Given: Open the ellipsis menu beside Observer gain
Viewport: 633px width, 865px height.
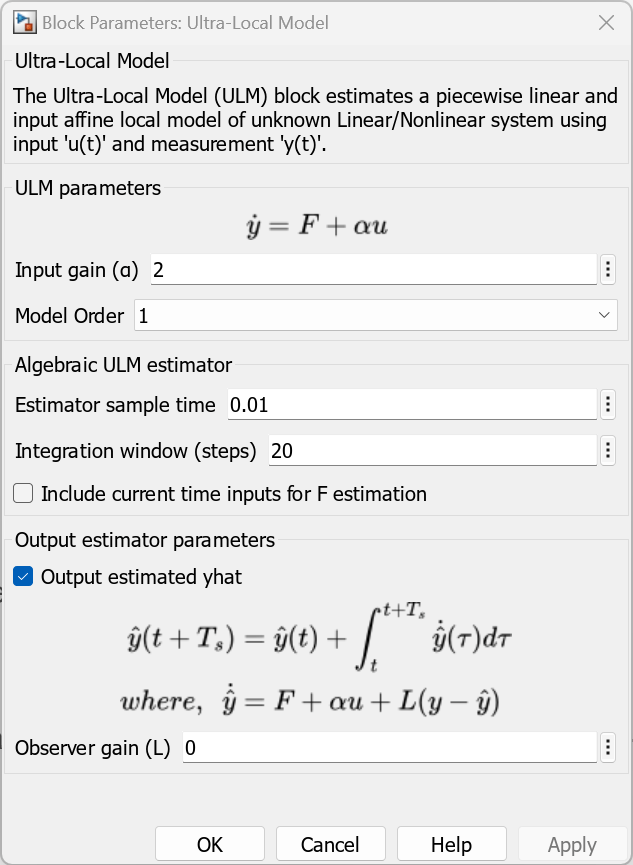Looking at the screenshot, I should (607, 746).
